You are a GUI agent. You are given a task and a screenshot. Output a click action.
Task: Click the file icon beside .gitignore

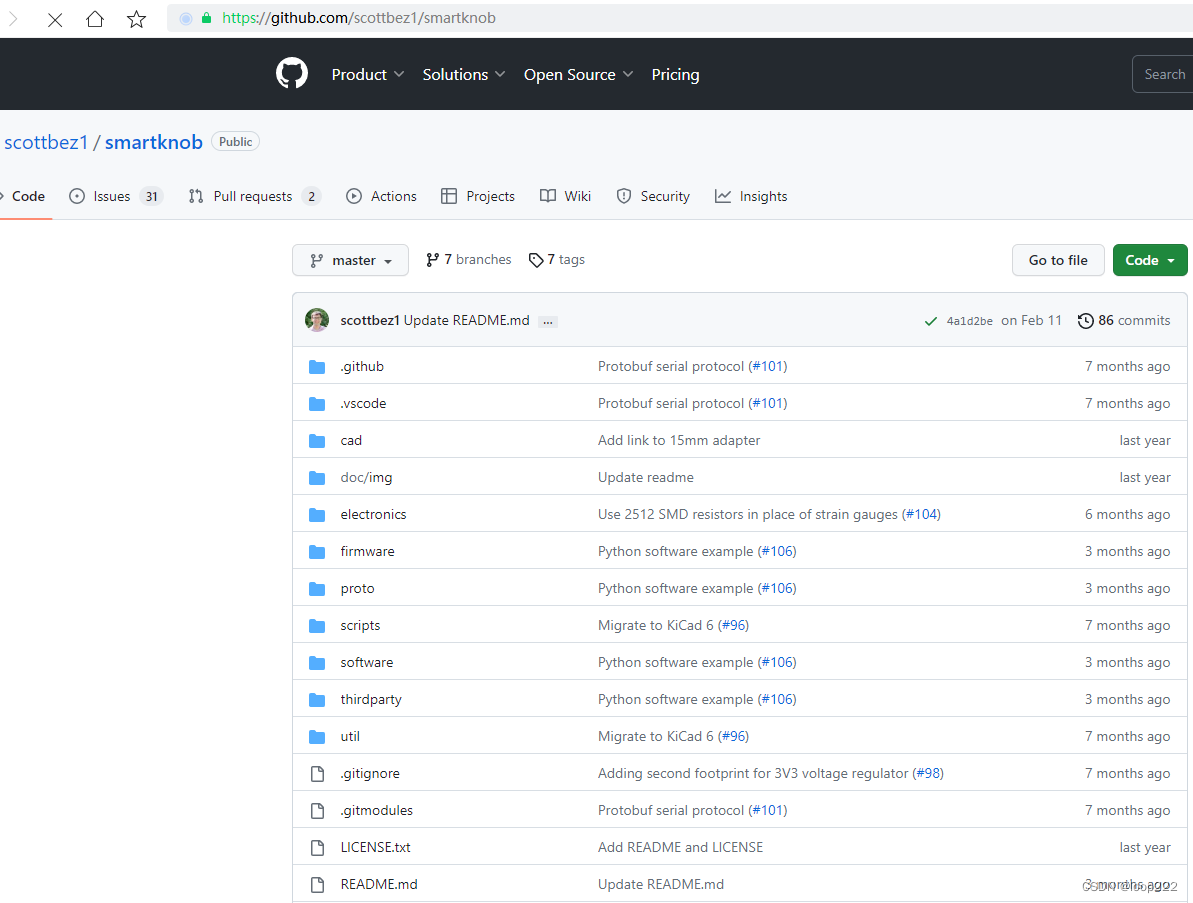(x=317, y=774)
